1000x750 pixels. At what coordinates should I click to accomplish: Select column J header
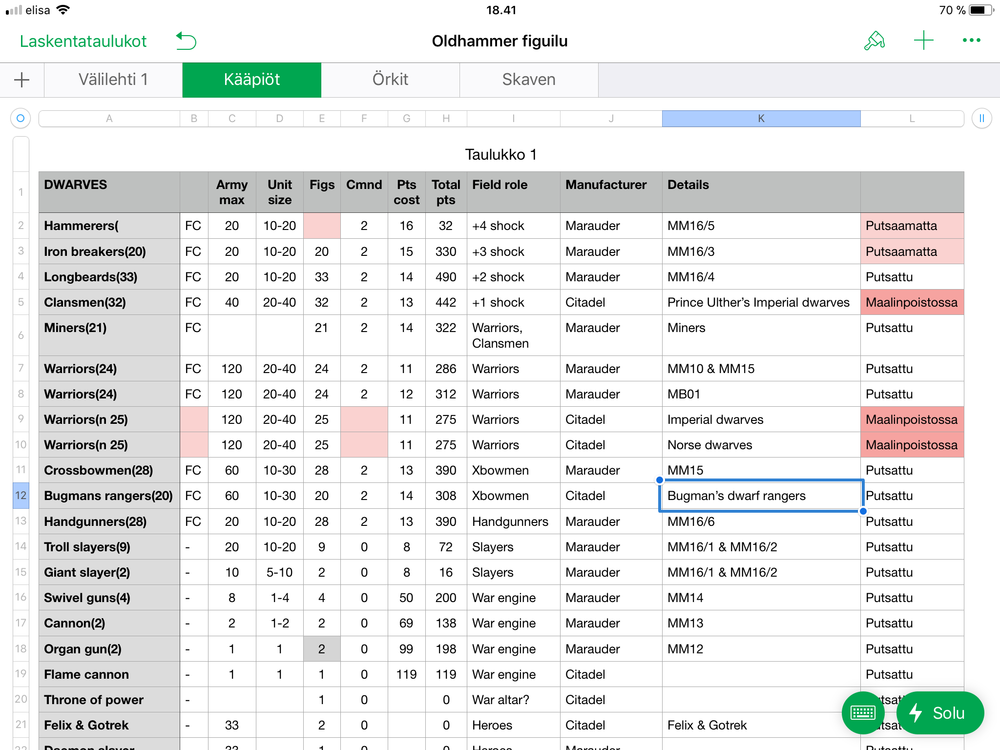[611, 119]
